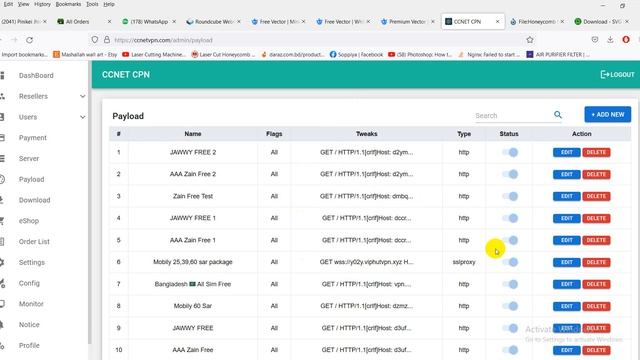Expand the Users sidebar chevron
Viewport: 640px width, 360px height.
click(x=82, y=117)
